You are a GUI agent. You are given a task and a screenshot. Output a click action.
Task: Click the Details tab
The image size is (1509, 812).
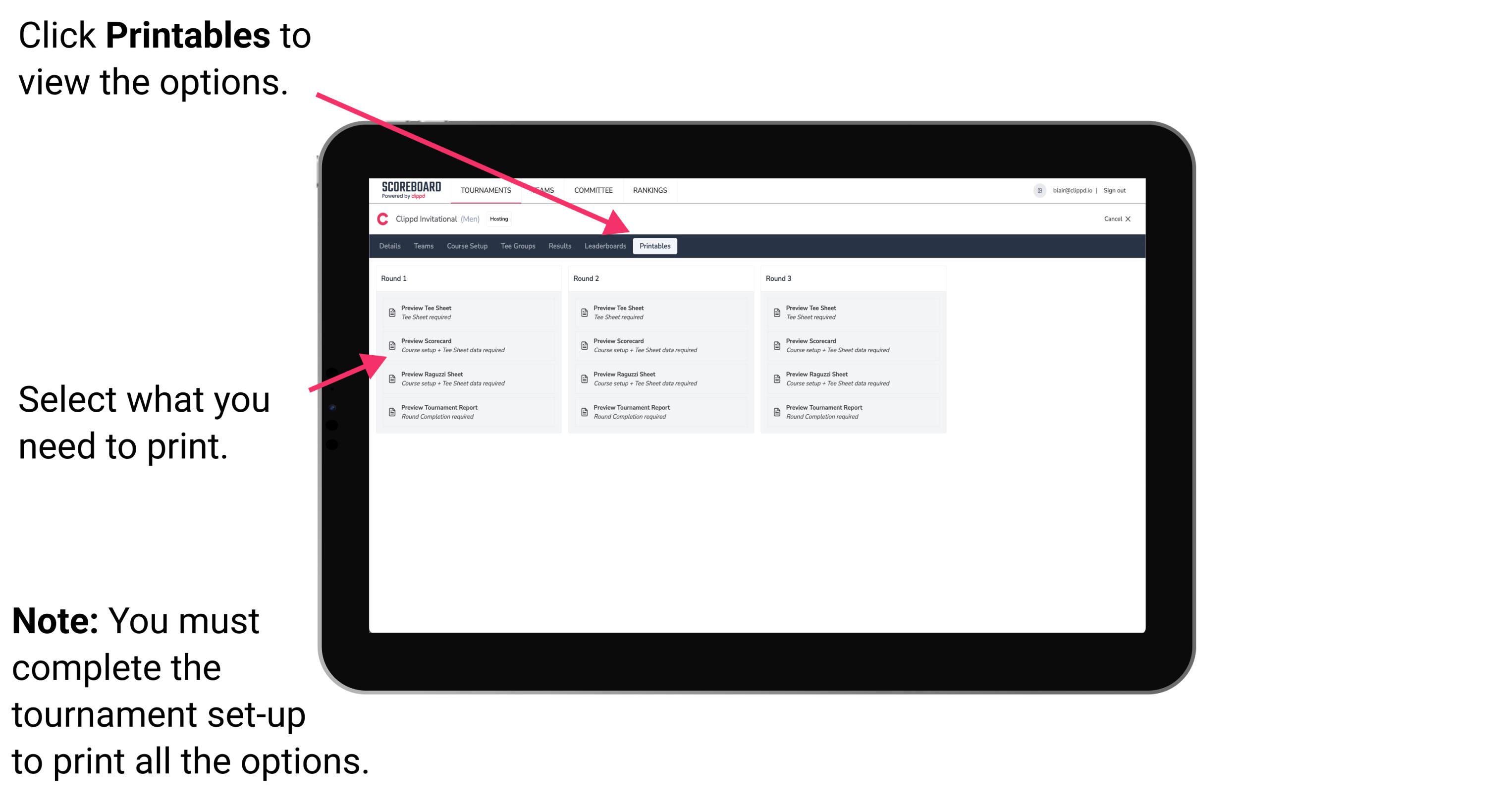click(x=389, y=246)
